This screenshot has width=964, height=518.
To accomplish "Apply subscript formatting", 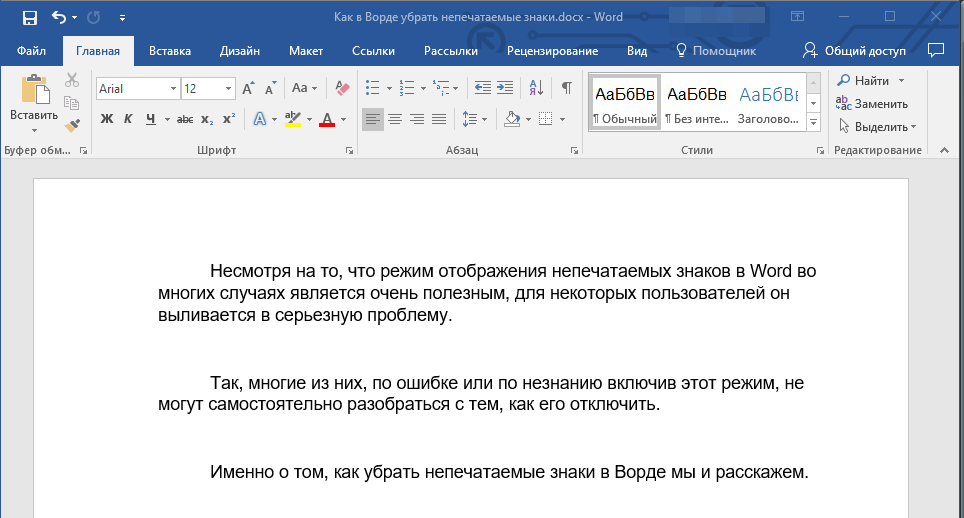I will click(207, 119).
